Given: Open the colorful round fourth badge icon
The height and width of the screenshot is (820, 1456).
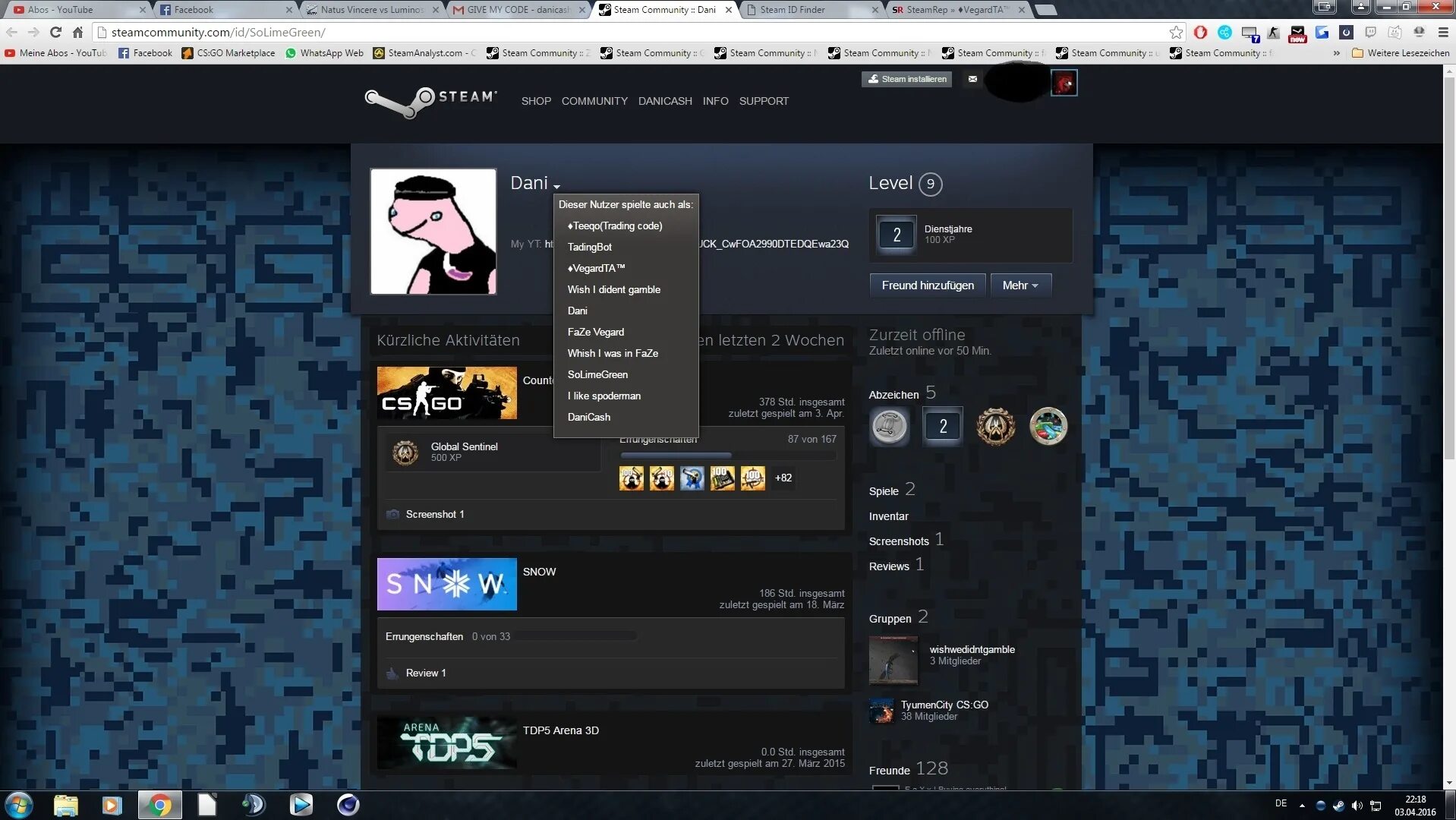Looking at the screenshot, I should coord(1048,426).
